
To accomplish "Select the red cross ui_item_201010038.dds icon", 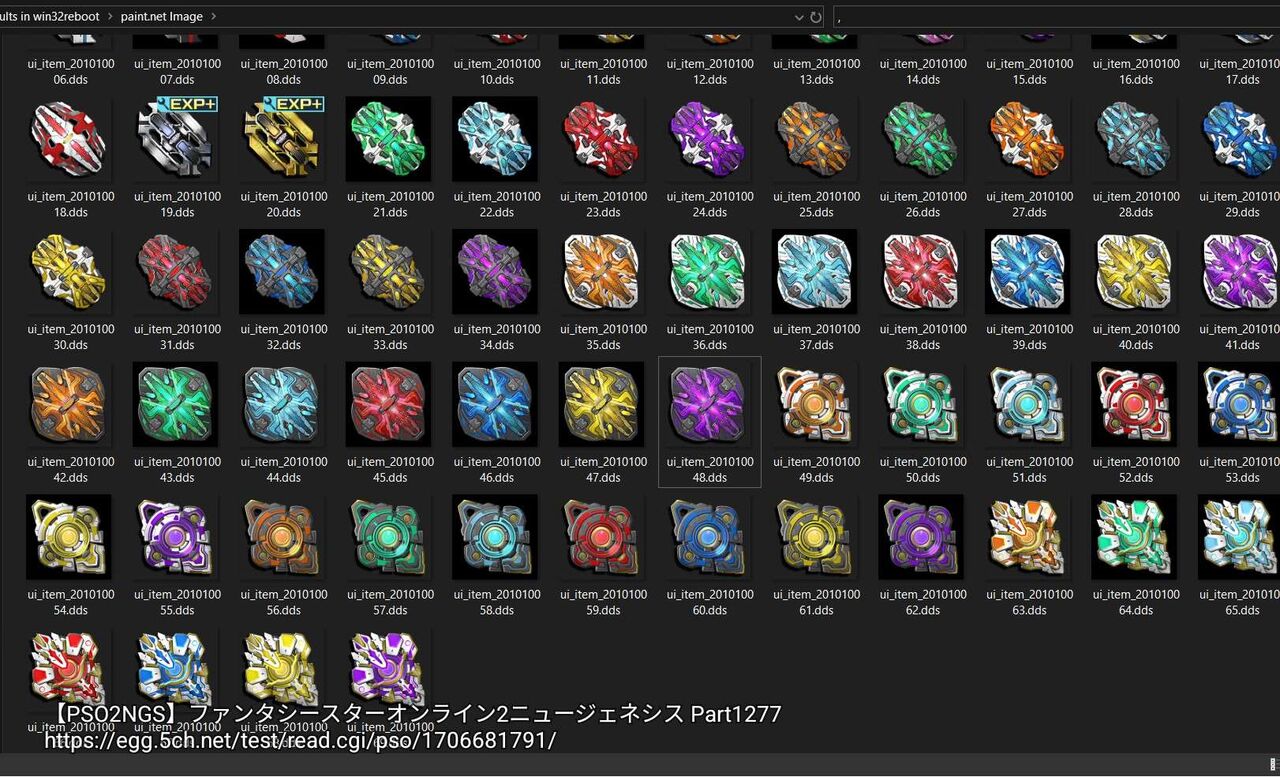I will (x=922, y=272).
